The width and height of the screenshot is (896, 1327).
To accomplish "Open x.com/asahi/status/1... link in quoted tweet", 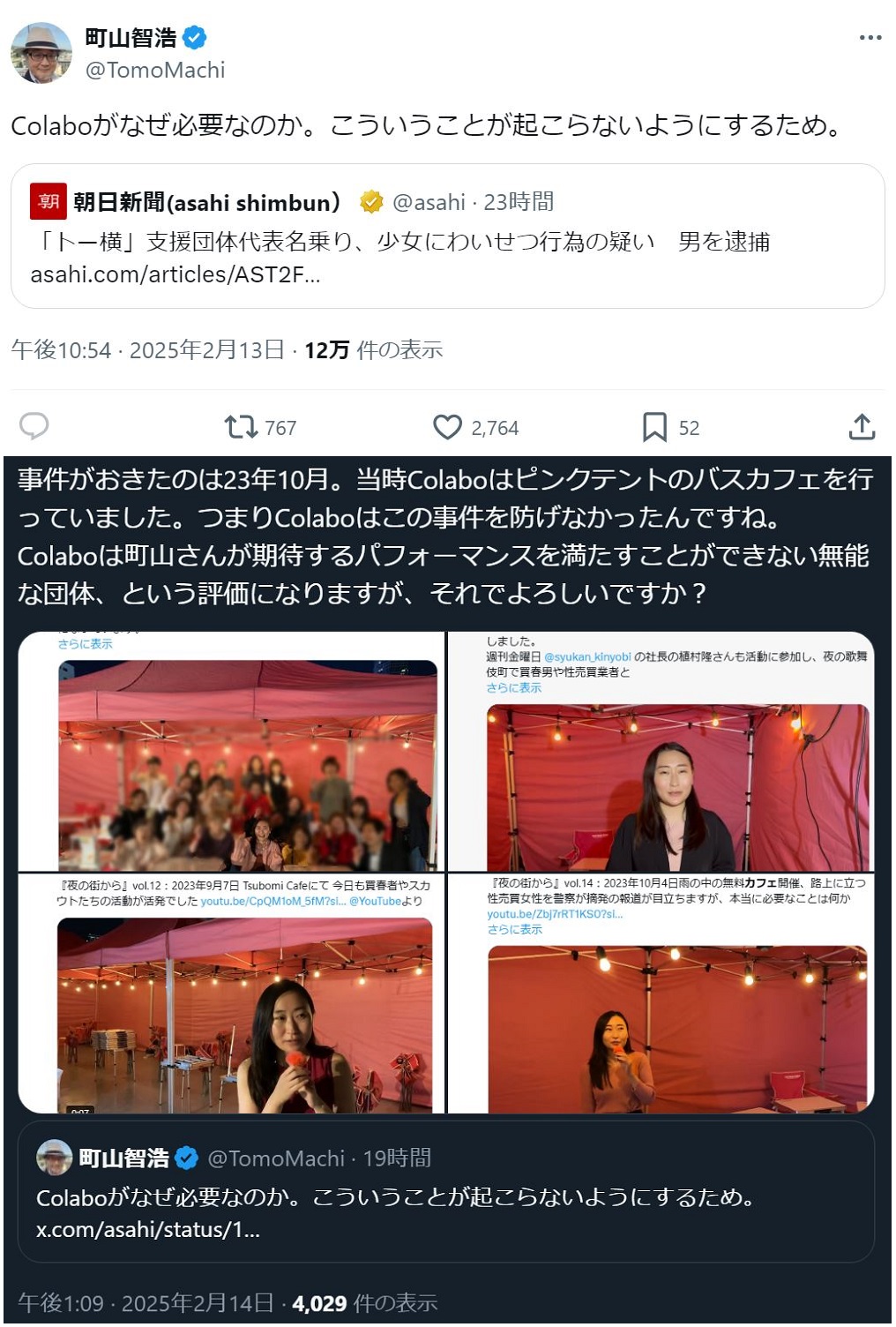I will (148, 1229).
